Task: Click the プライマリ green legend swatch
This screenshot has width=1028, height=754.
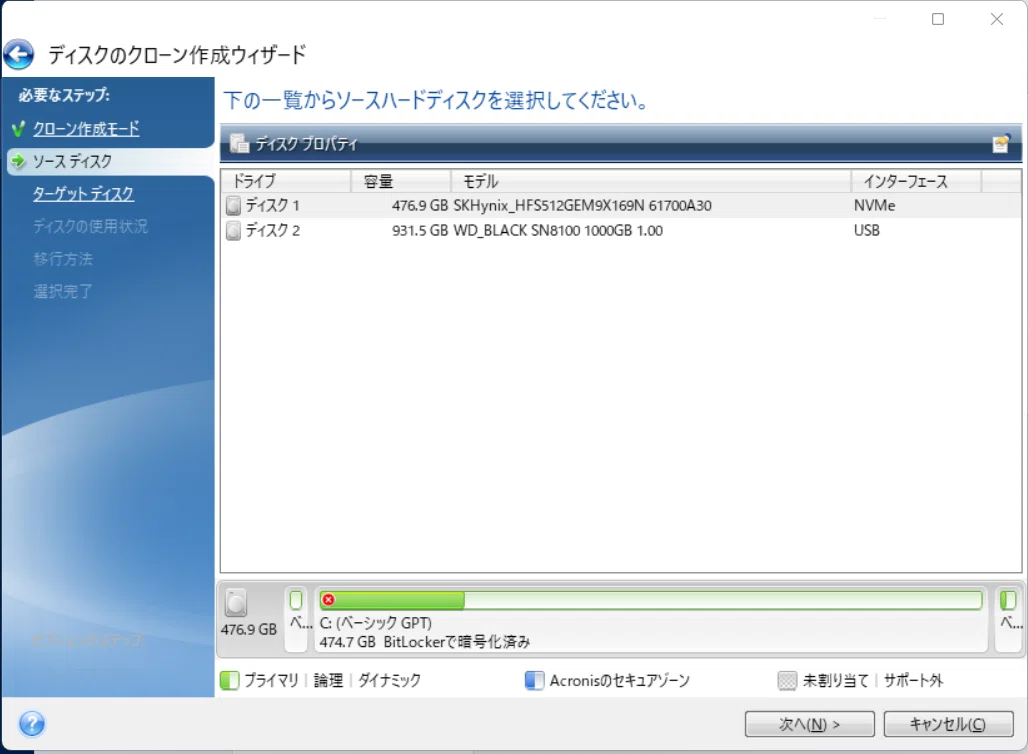Action: pos(230,681)
